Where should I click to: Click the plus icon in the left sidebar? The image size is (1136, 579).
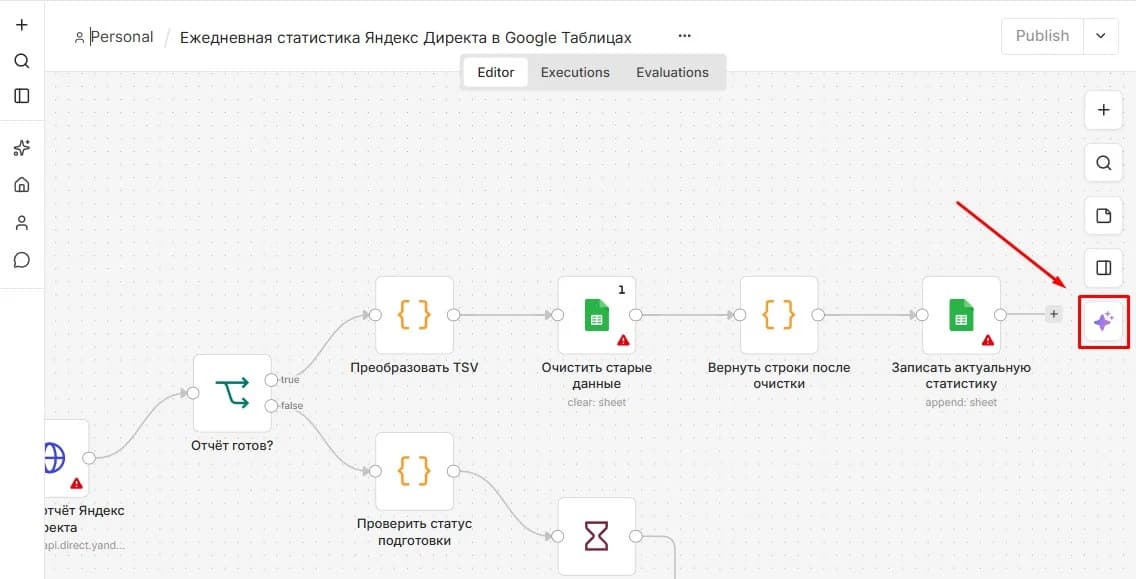tap(22, 25)
